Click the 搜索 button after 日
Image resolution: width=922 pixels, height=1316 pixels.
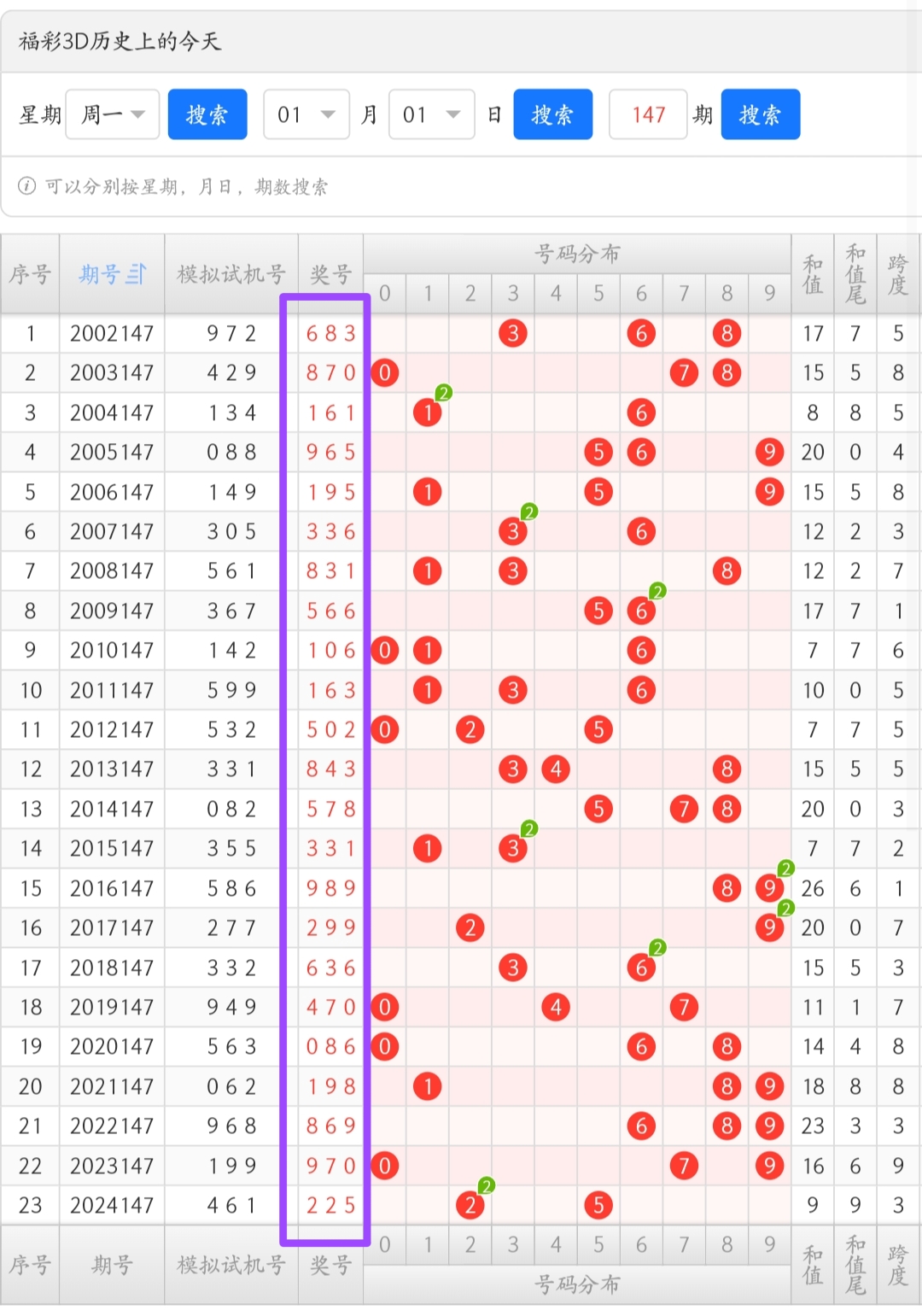553,114
